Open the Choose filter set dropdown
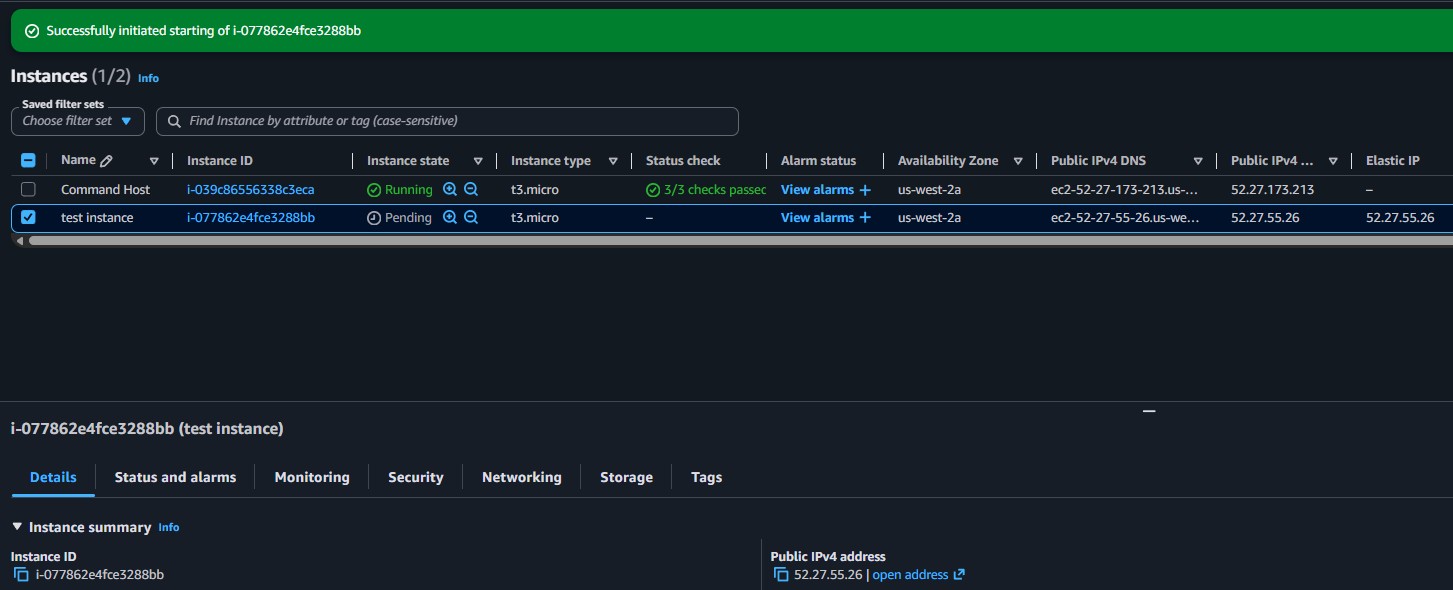Image resolution: width=1453 pixels, height=590 pixels. [77, 121]
